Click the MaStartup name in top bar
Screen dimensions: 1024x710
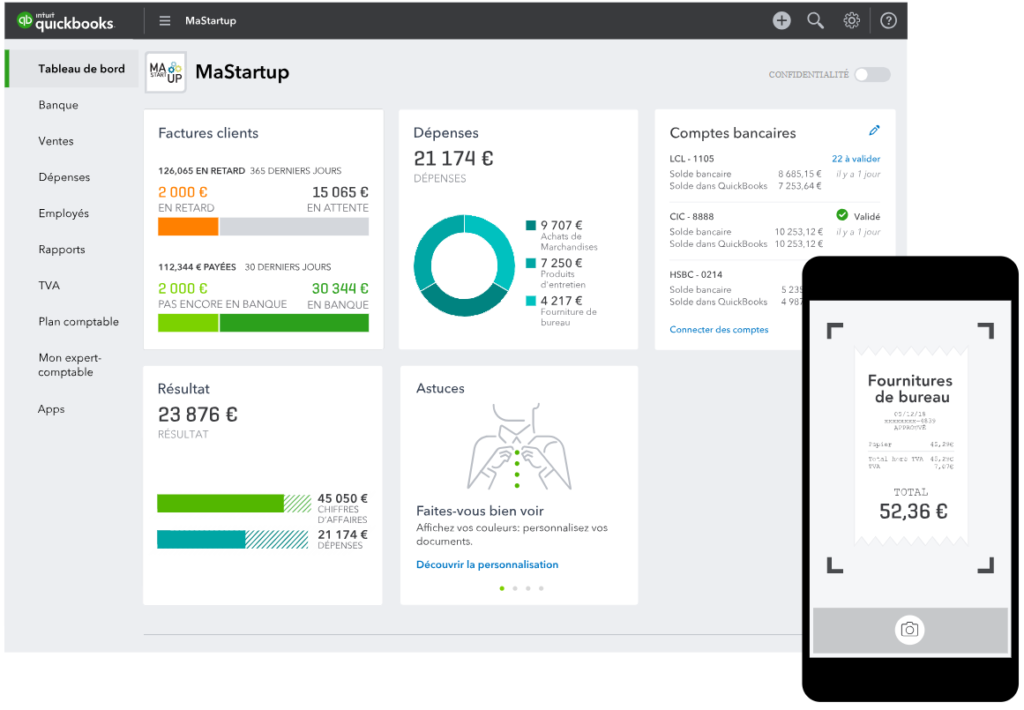pyautogui.click(x=210, y=21)
